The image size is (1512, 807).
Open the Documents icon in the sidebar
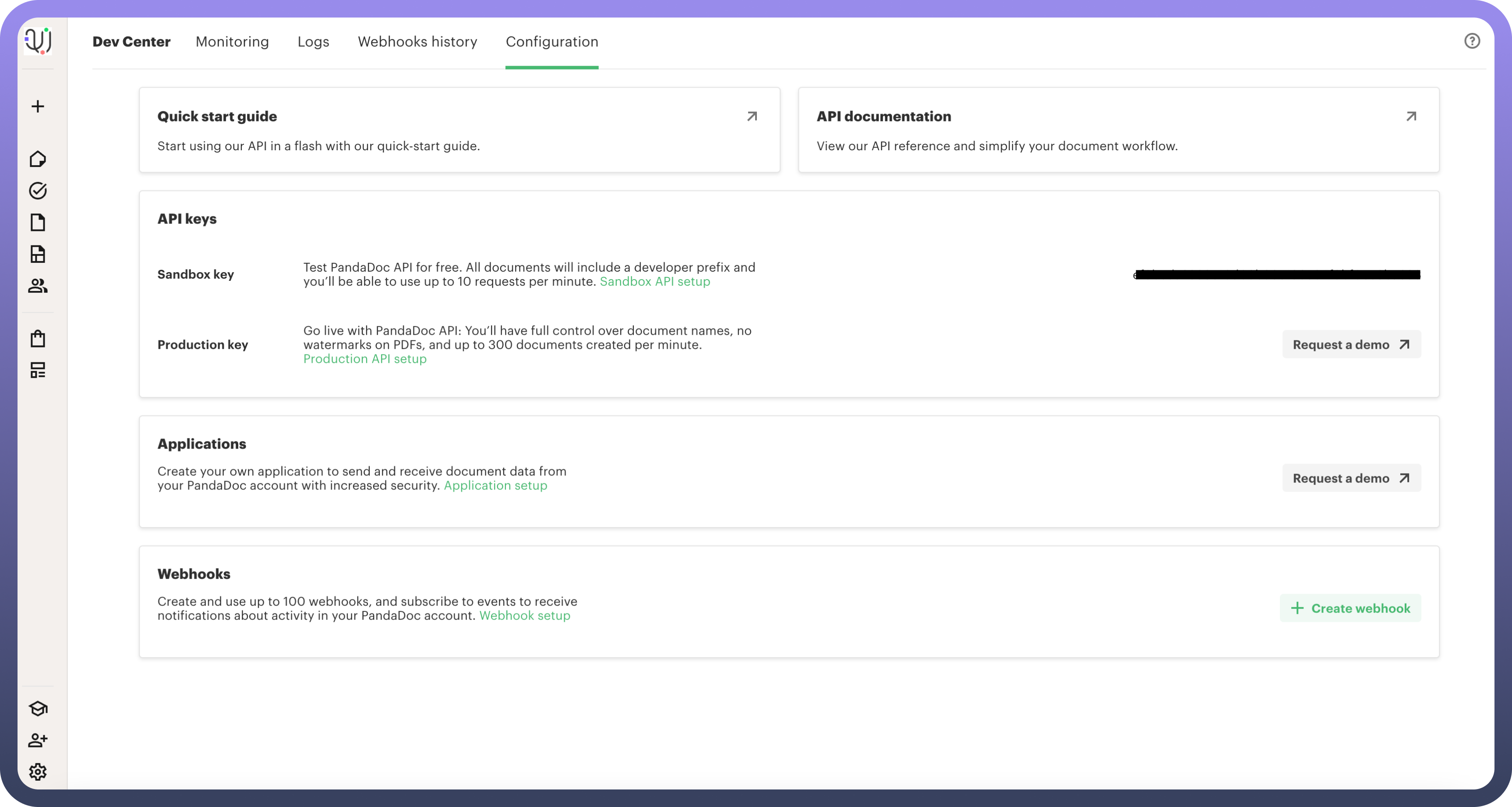38,223
